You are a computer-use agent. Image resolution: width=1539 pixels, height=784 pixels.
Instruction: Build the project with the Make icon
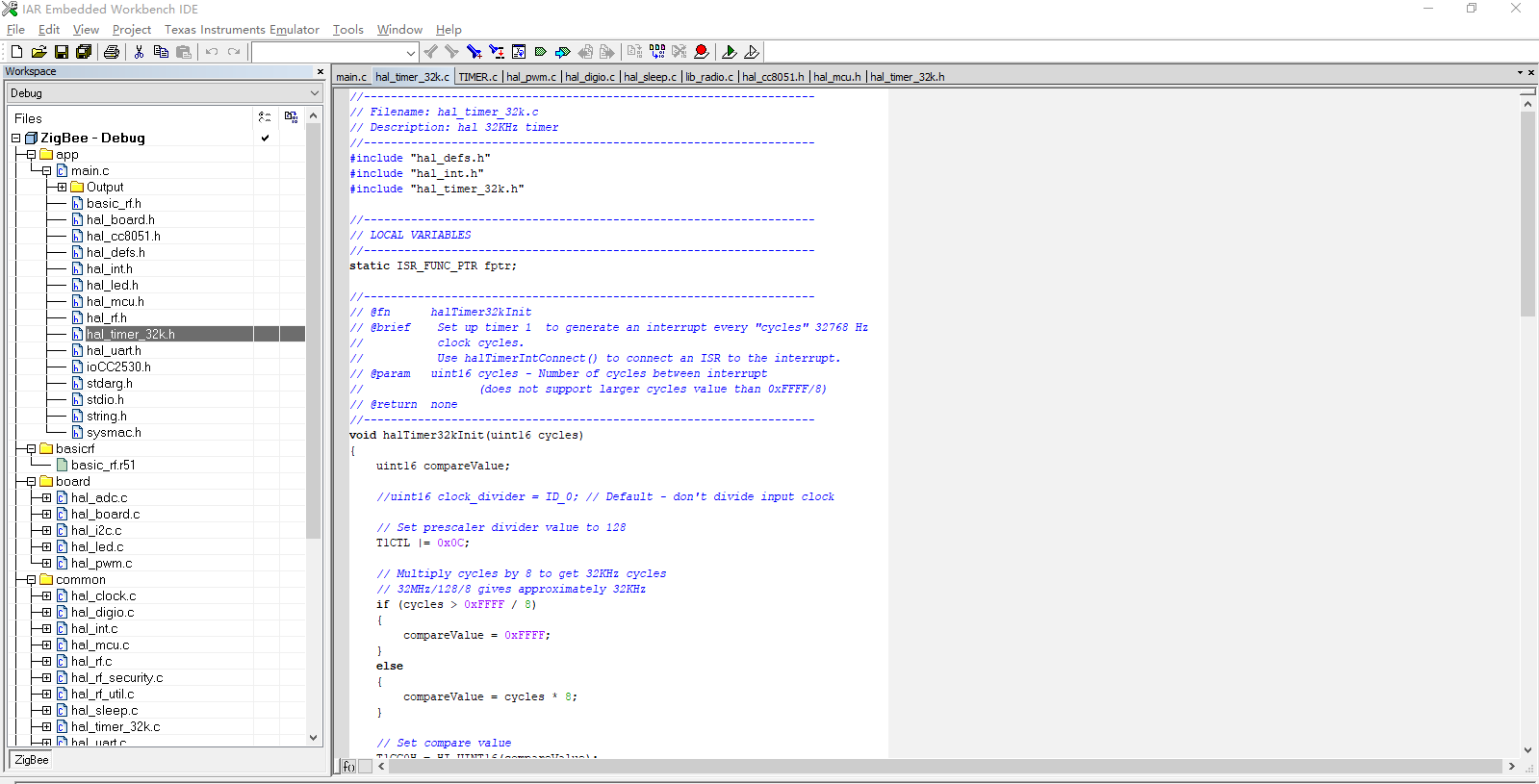click(x=656, y=52)
